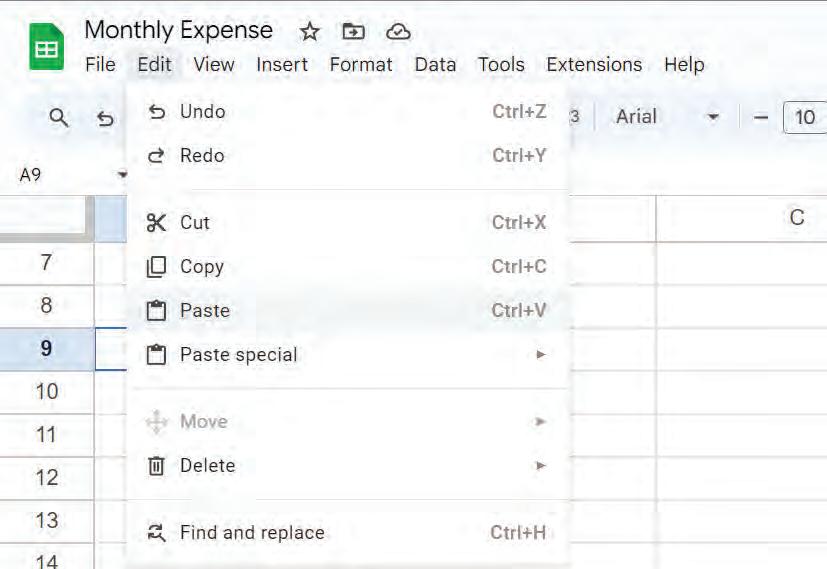Expand the Paste special submenu
The height and width of the screenshot is (569, 827).
click(238, 354)
